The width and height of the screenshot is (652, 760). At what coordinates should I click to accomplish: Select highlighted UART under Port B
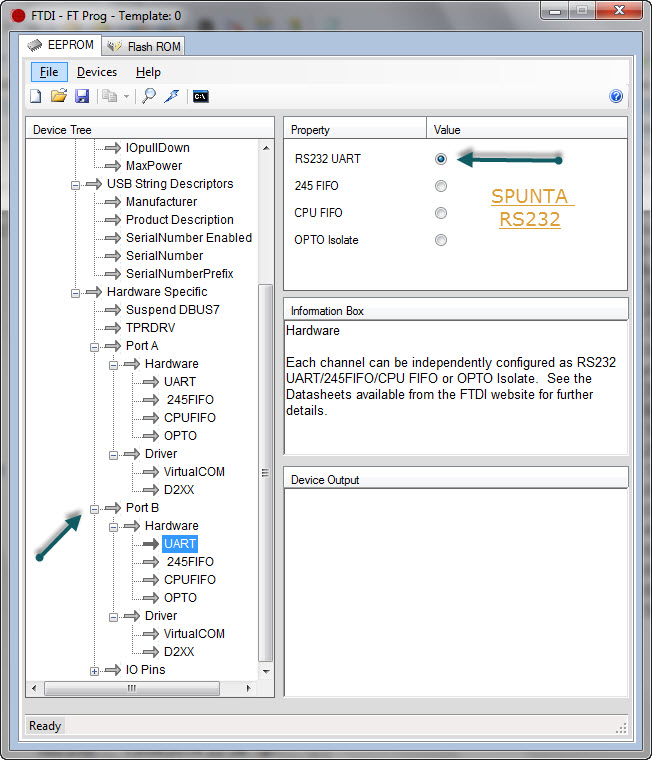[180, 544]
